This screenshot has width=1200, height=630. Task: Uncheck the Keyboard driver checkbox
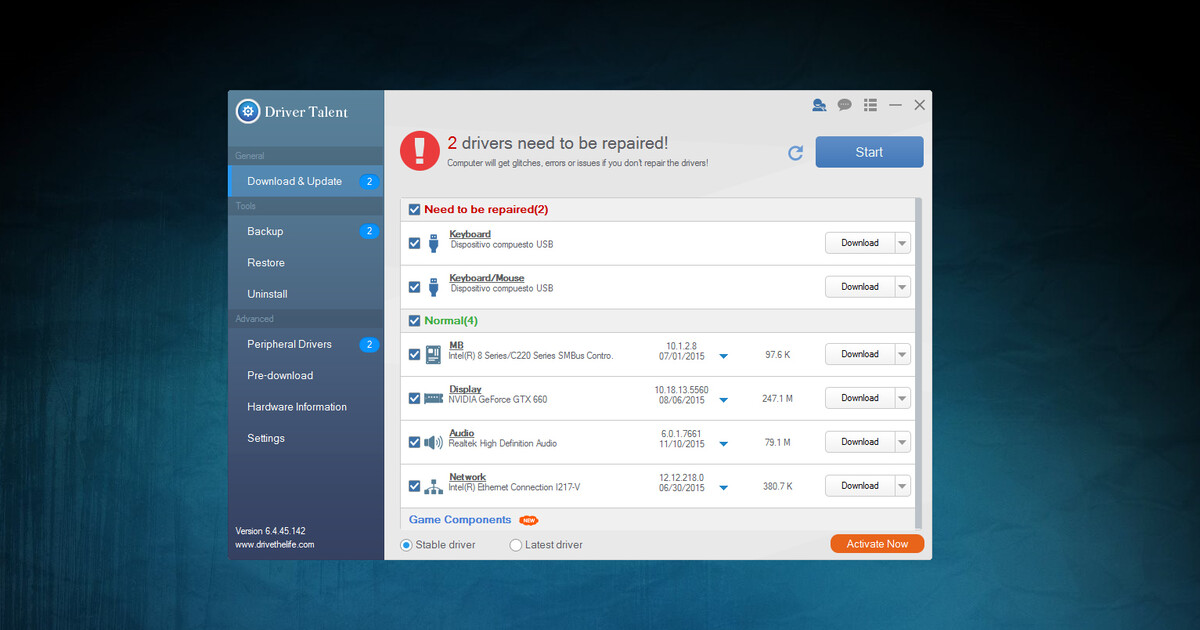[414, 243]
